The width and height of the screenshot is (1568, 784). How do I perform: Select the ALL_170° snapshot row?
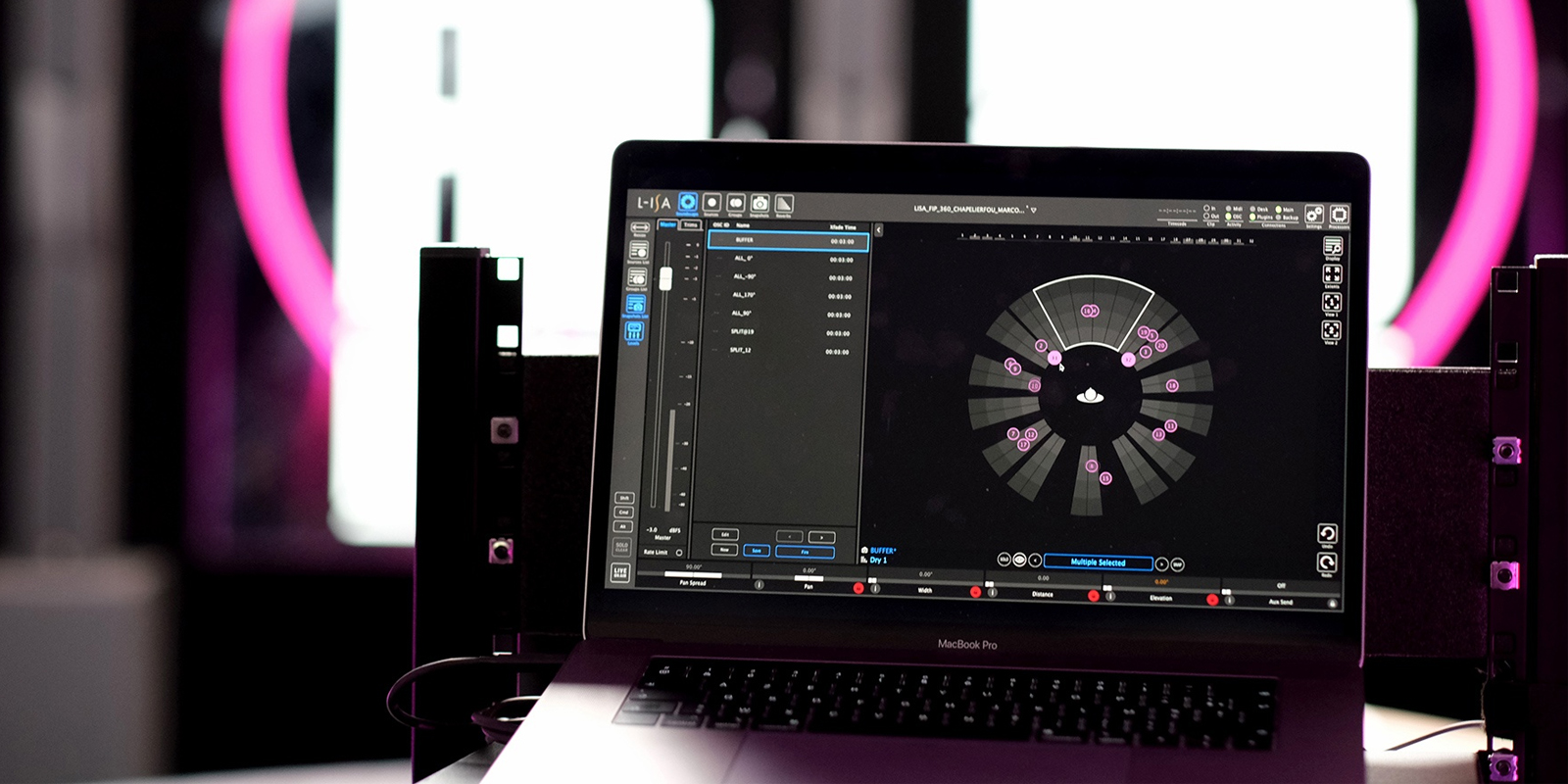[x=786, y=296]
